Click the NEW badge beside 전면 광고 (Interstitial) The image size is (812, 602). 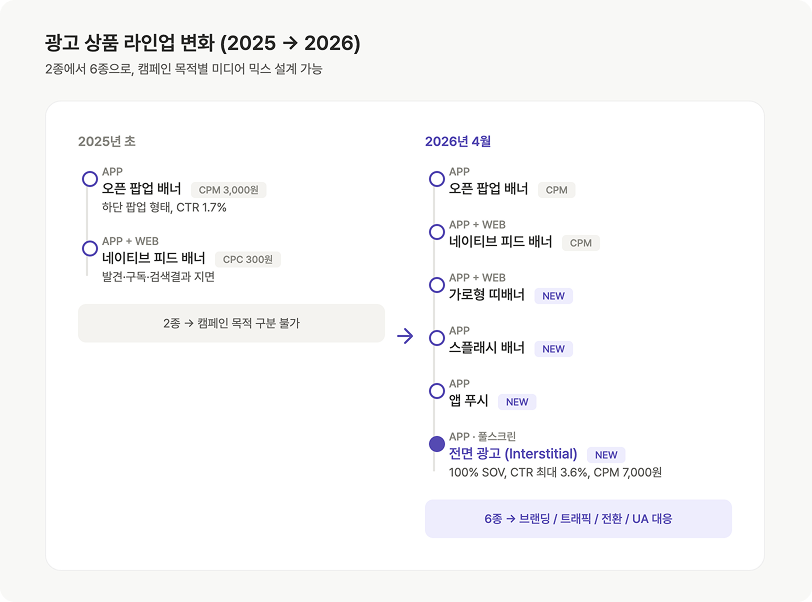tap(606, 455)
